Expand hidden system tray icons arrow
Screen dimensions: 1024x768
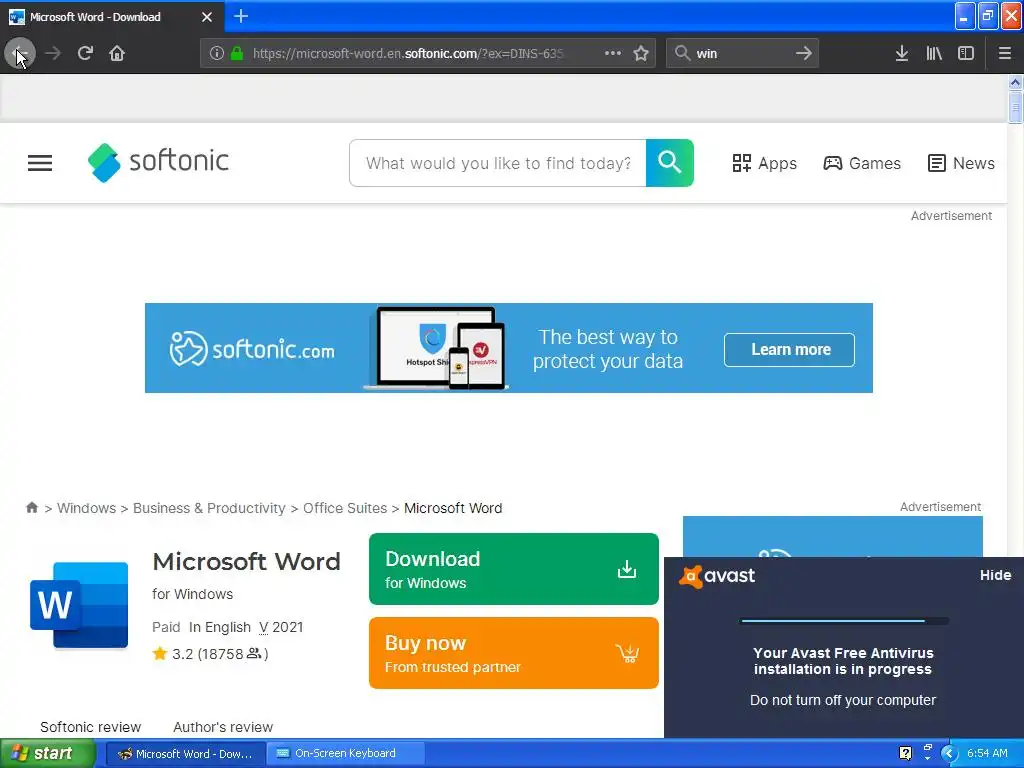(x=949, y=753)
